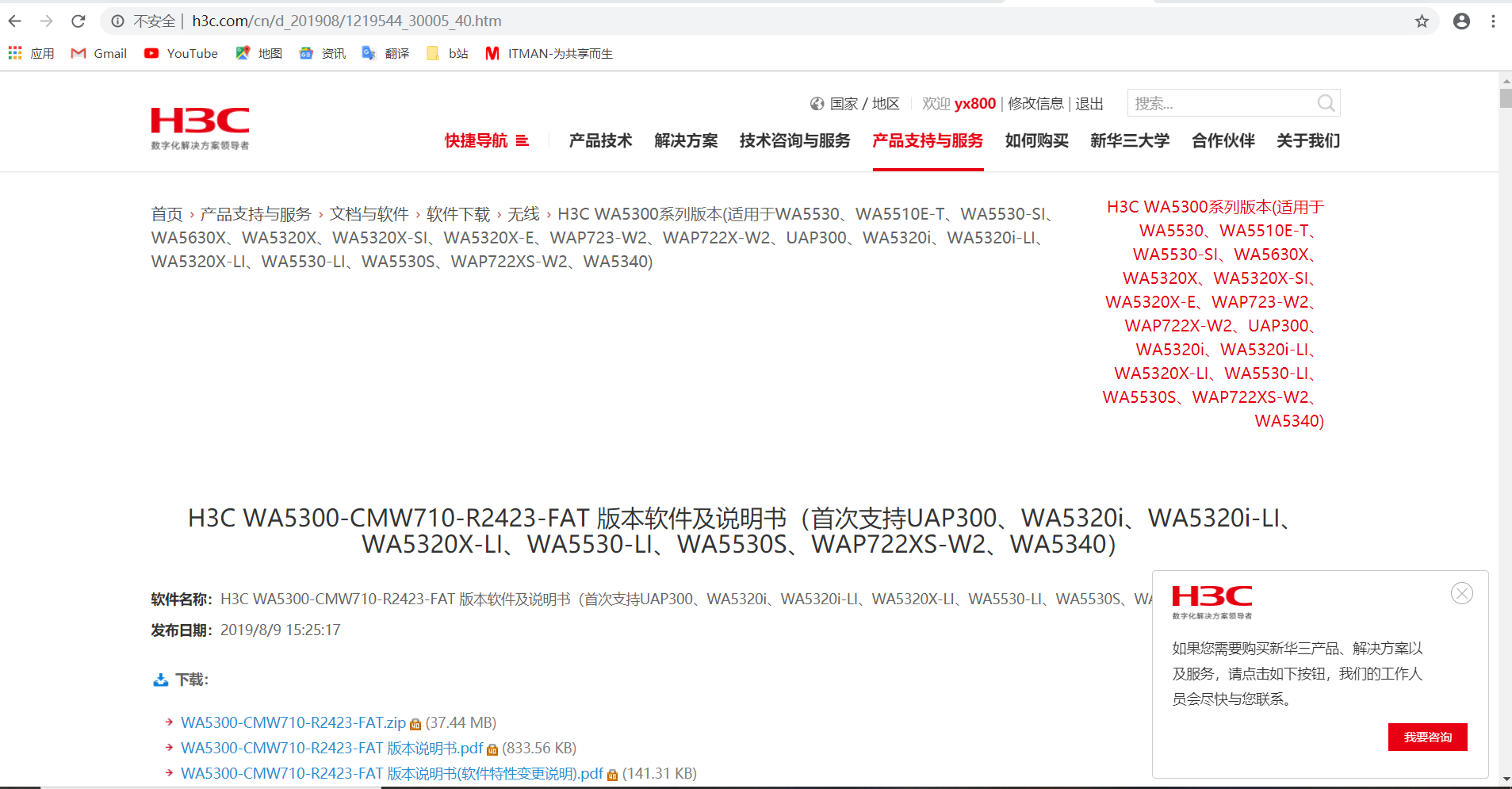Reload the page with the refresh icon
The image size is (1512, 789).
click(78, 21)
